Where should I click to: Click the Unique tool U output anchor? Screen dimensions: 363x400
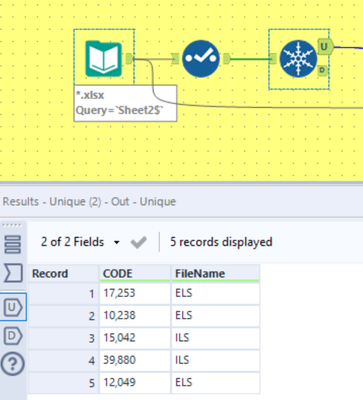(325, 47)
